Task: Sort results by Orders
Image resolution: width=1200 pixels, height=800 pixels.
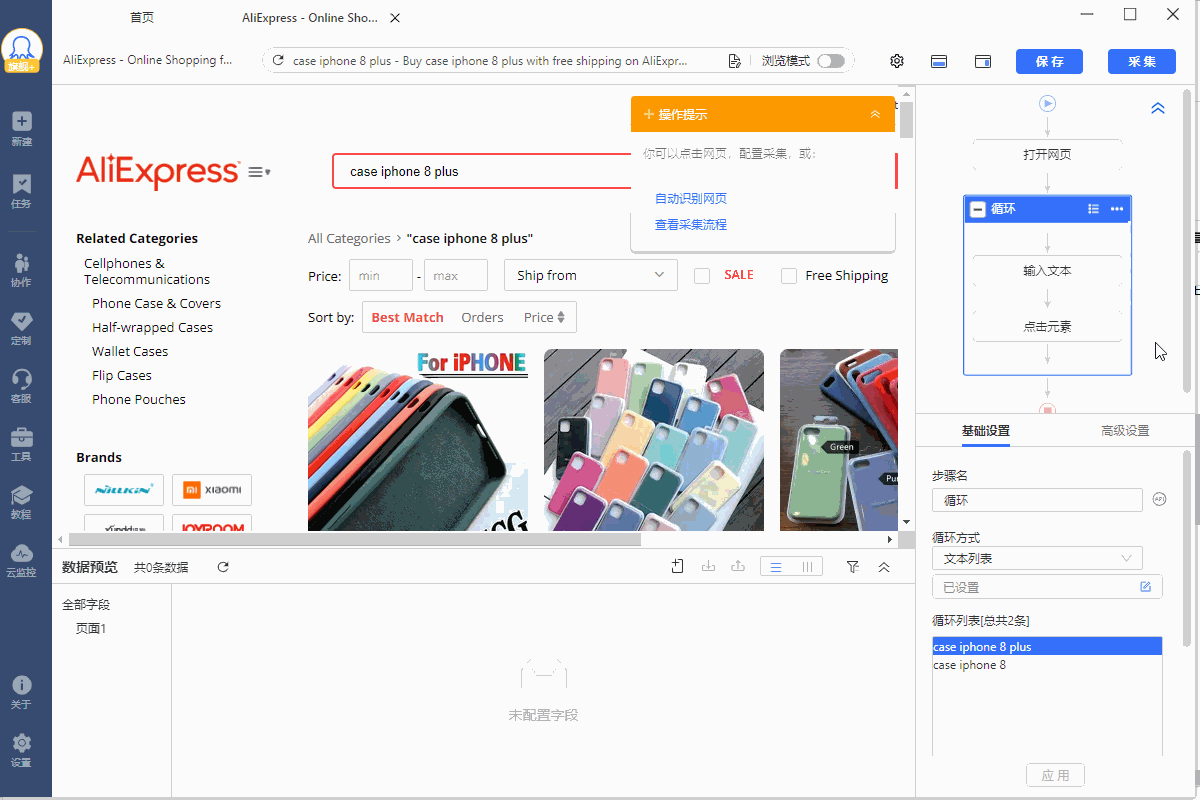Action: tap(482, 317)
